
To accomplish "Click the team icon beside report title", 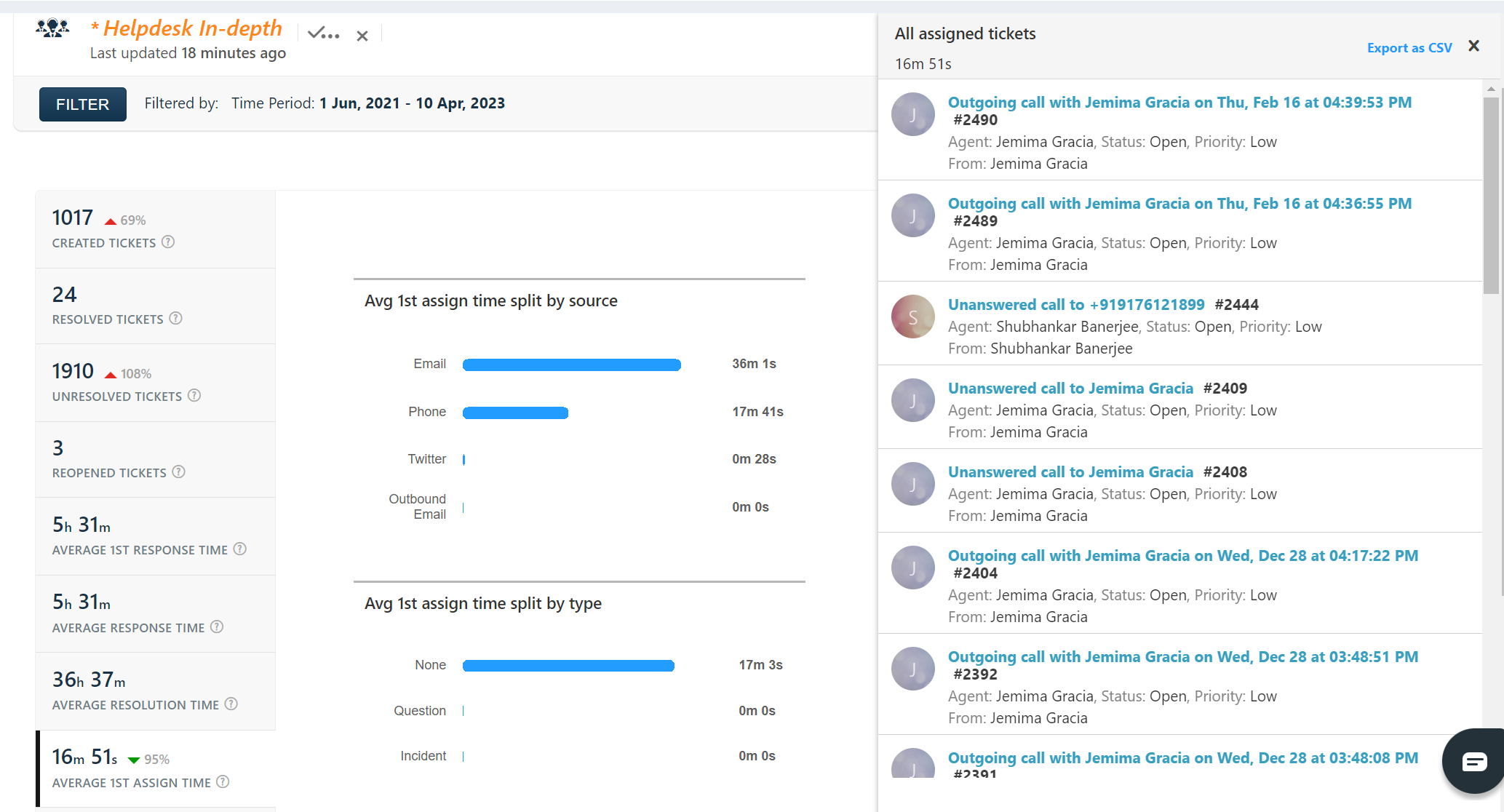I will pyautogui.click(x=52, y=29).
